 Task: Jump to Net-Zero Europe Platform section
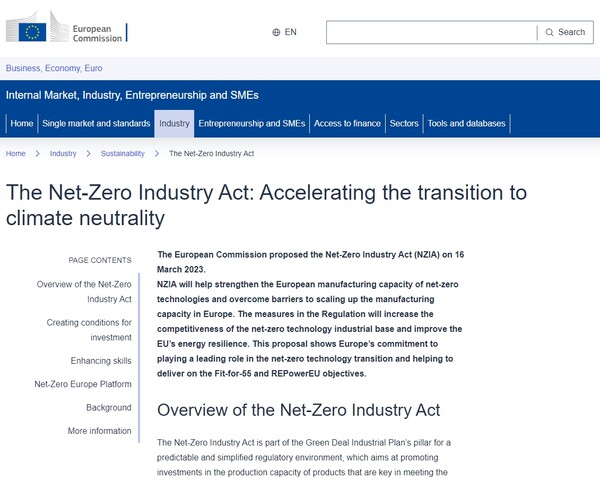pyautogui.click(x=83, y=384)
